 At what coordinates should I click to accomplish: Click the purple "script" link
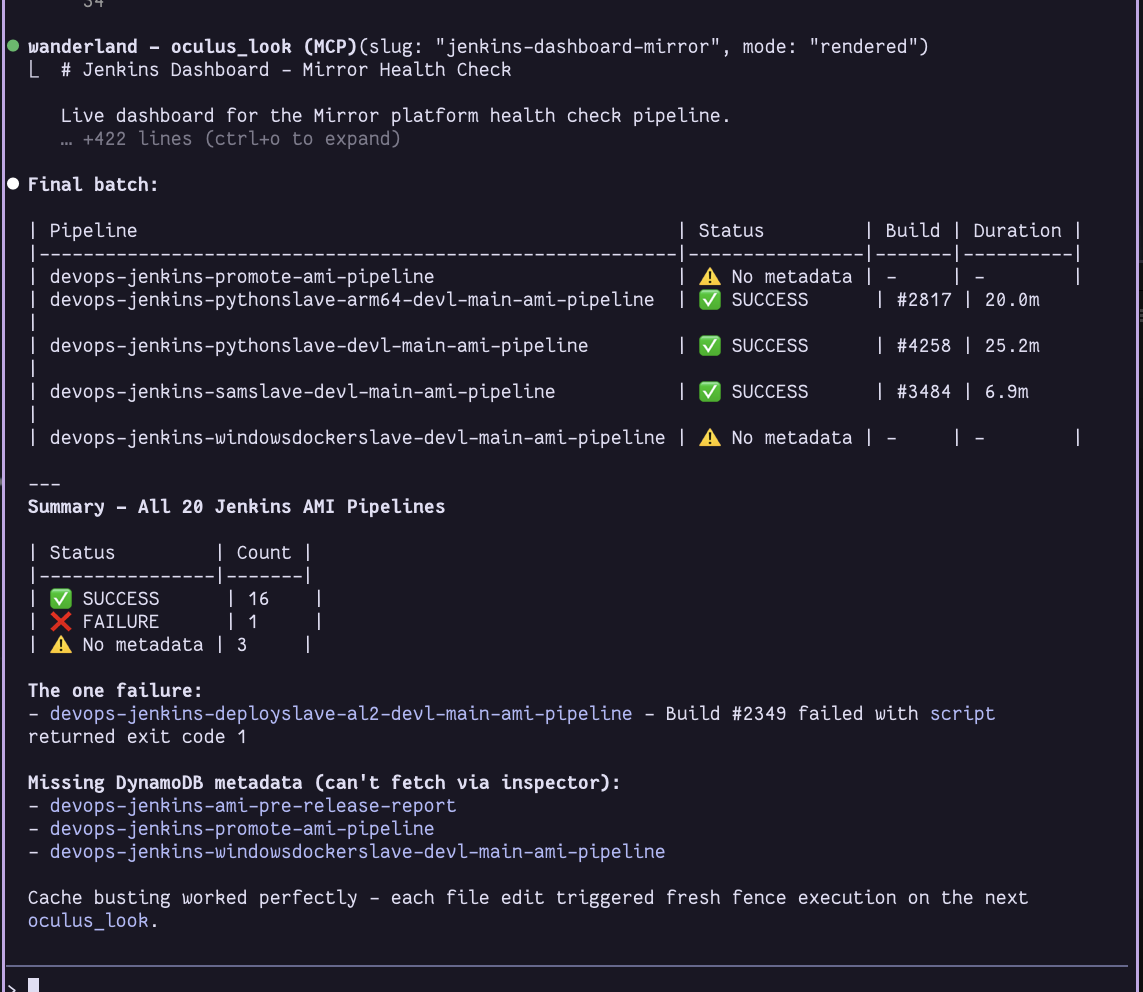tap(962, 714)
